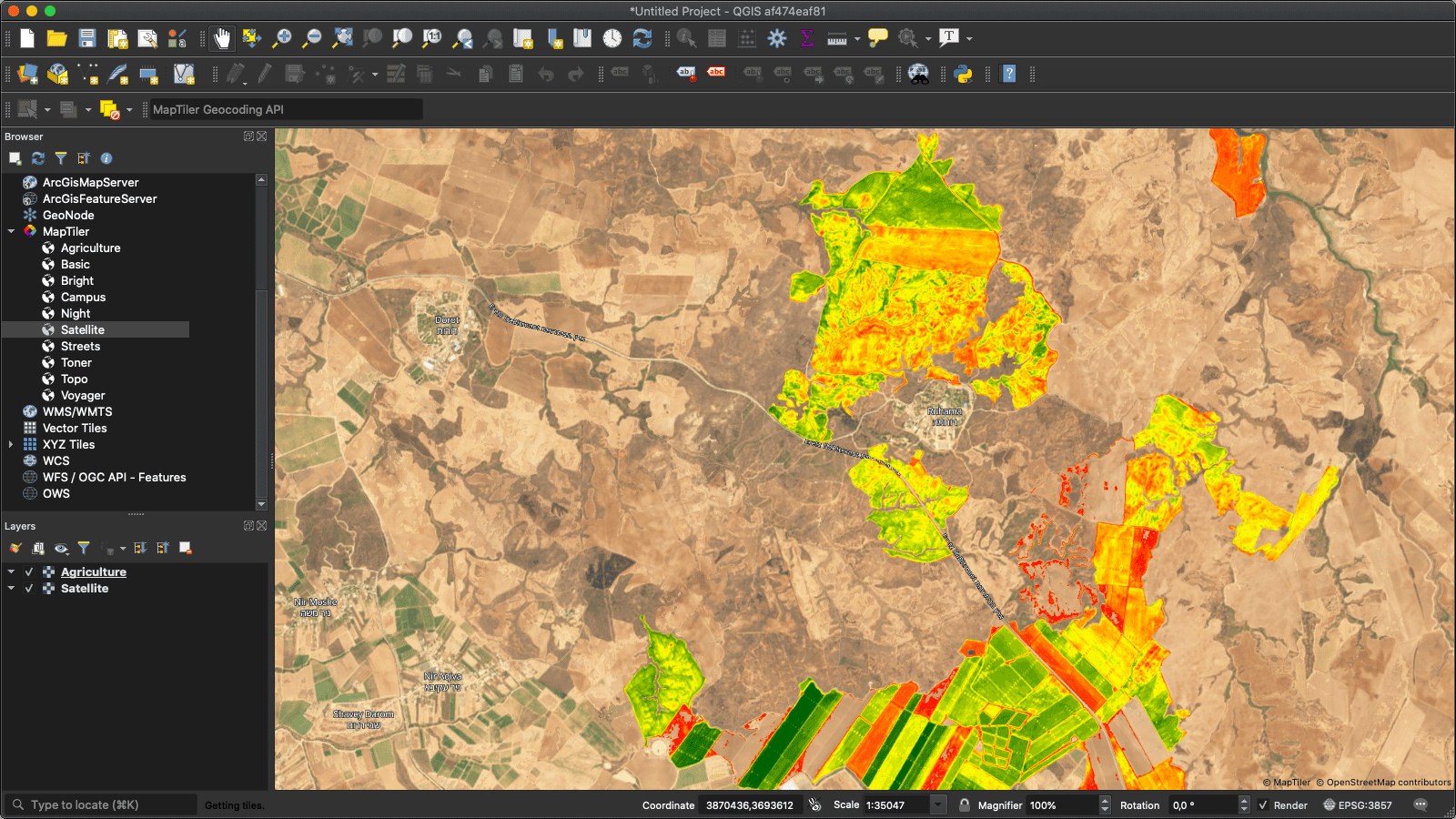Open the Measure Line tool
The height and width of the screenshot is (819, 1456).
coord(837,38)
